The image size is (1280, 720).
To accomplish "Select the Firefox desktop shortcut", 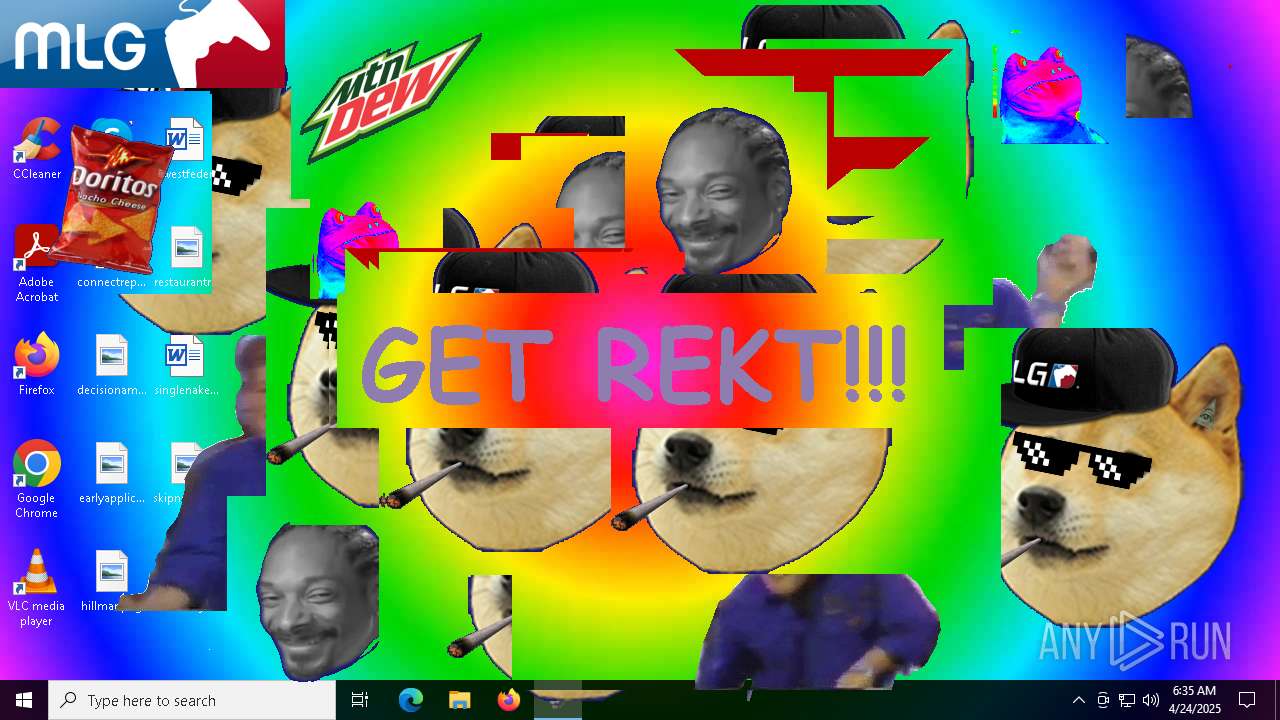I will point(37,365).
